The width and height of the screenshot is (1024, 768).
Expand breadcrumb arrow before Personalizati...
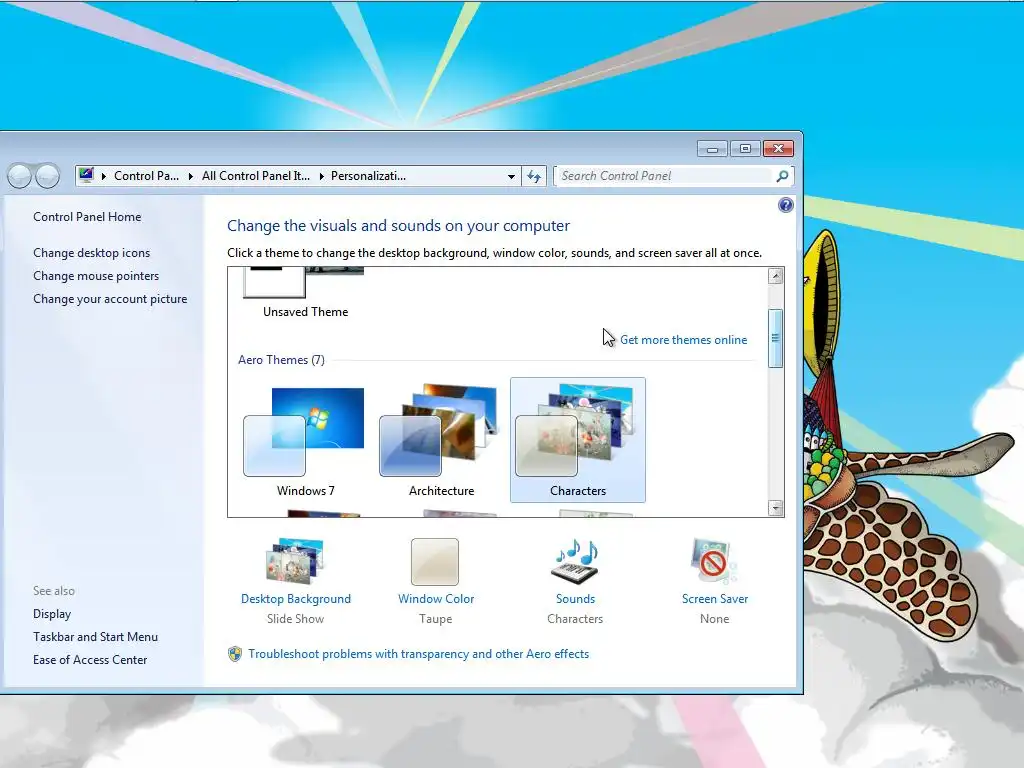pyautogui.click(x=321, y=176)
